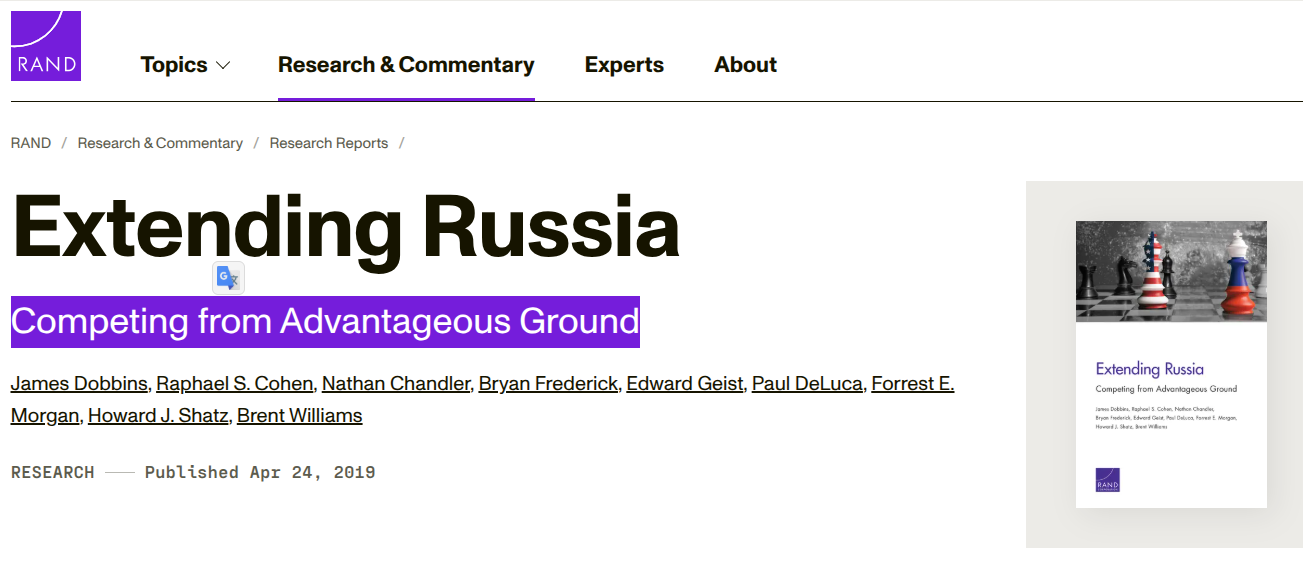Open the Research & Commentary tab
Image resolution: width=1303 pixels, height=575 pixels.
click(406, 65)
